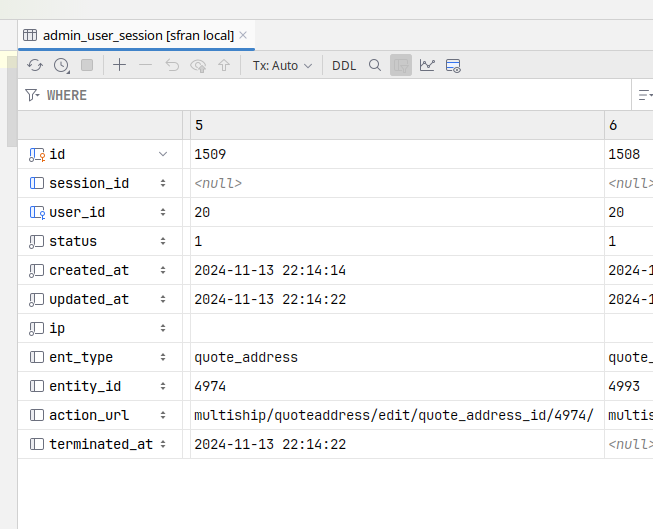Click the view settings icon after chart
Screen dimensions: 653x529
pos(453,65)
